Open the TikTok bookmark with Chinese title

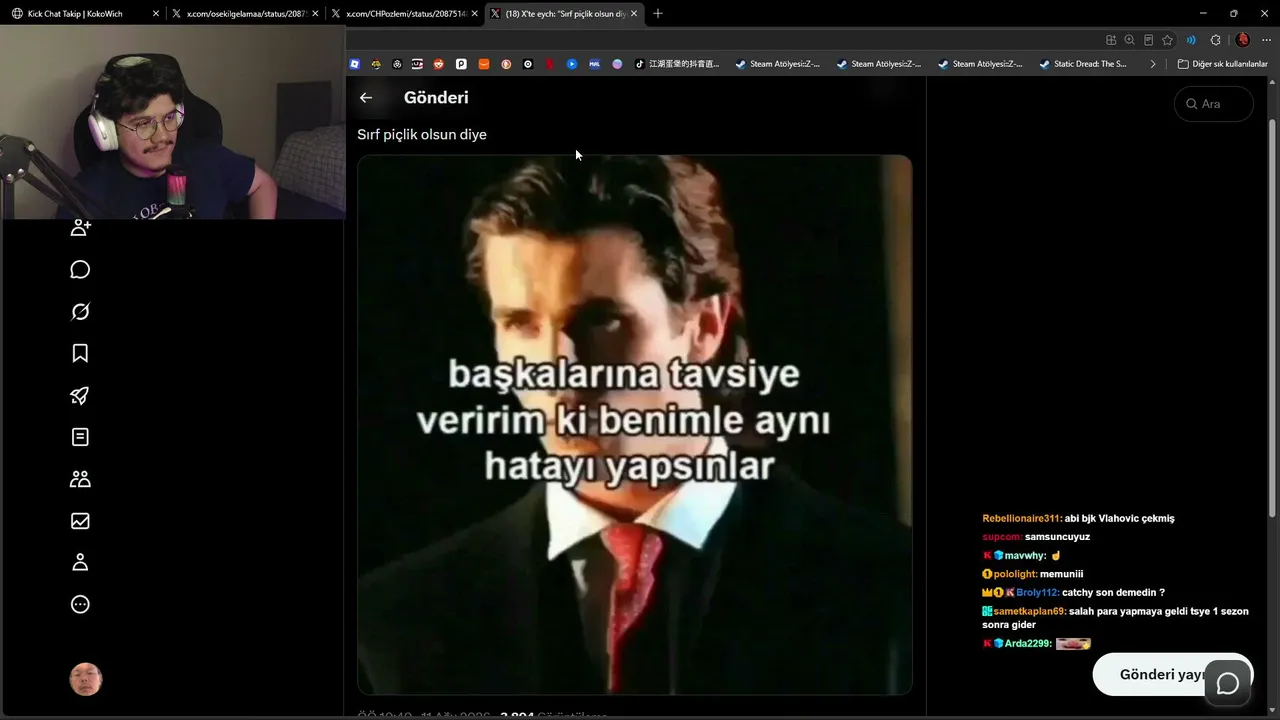677,64
